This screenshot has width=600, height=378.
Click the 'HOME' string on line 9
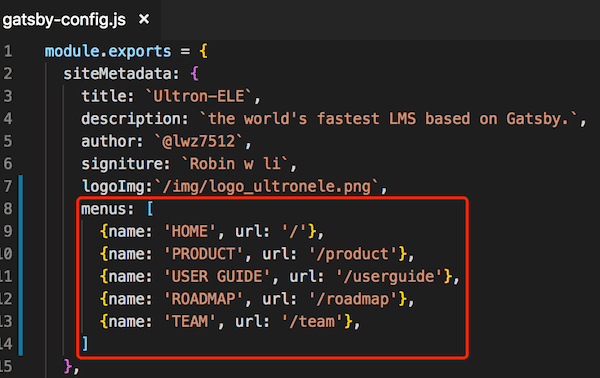pos(190,231)
